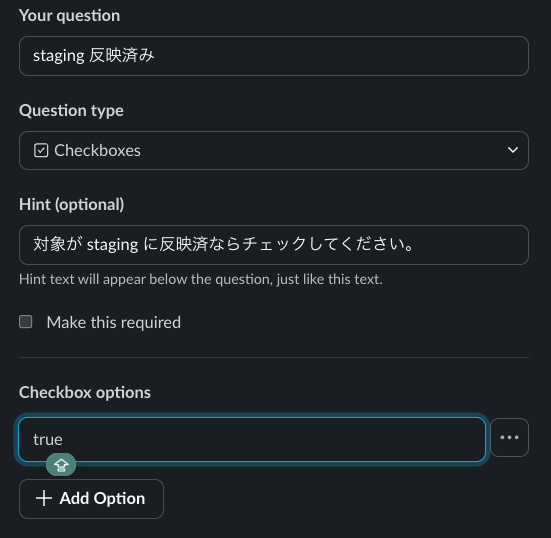Click the Checkboxes text in the type selector
551x538 pixels.
point(97,150)
